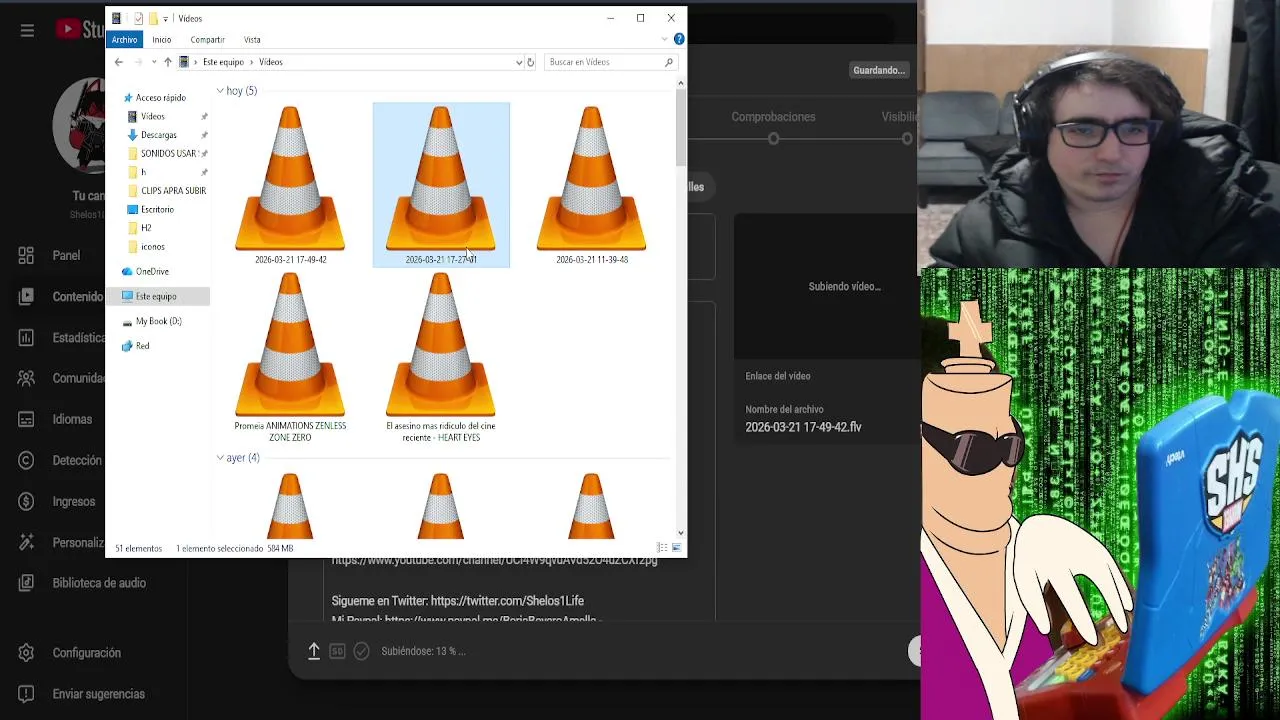Collapse the ayer (4) group

point(220,458)
